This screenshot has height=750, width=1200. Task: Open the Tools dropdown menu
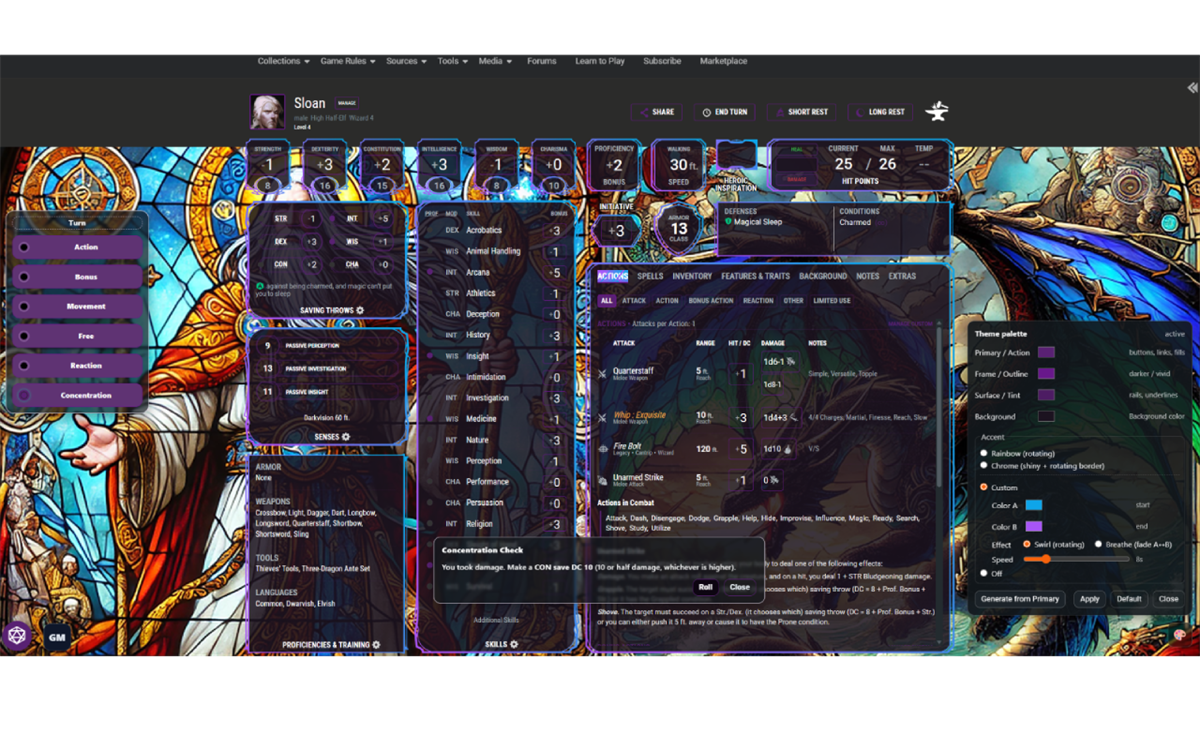(x=452, y=61)
